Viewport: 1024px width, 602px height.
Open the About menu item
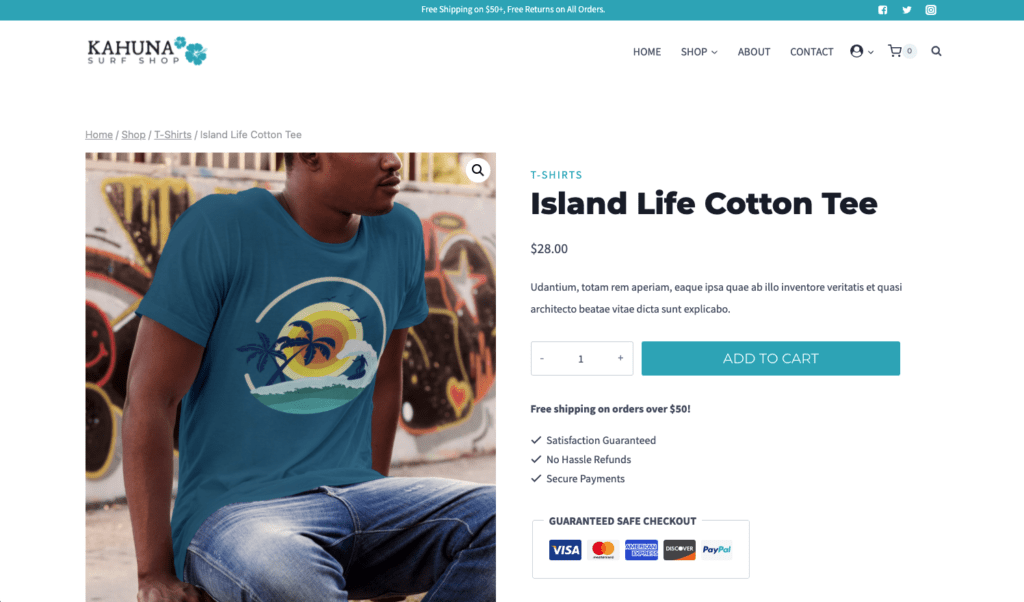pyautogui.click(x=754, y=52)
